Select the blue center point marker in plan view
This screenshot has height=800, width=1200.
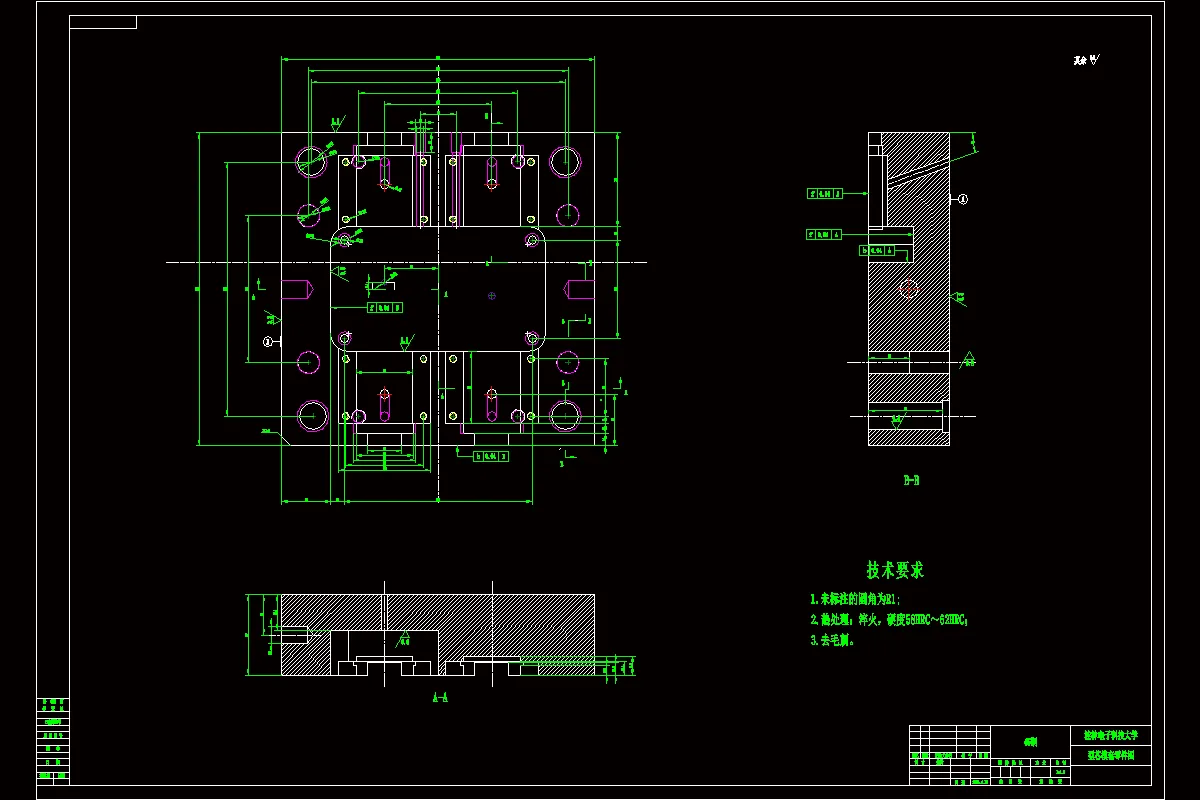coord(491,296)
